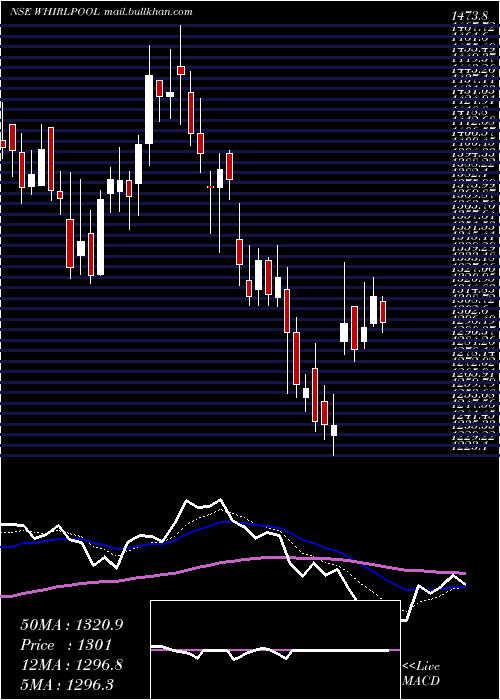Click inside the MACD inset chart box
The image size is (500, 700).
275,650
